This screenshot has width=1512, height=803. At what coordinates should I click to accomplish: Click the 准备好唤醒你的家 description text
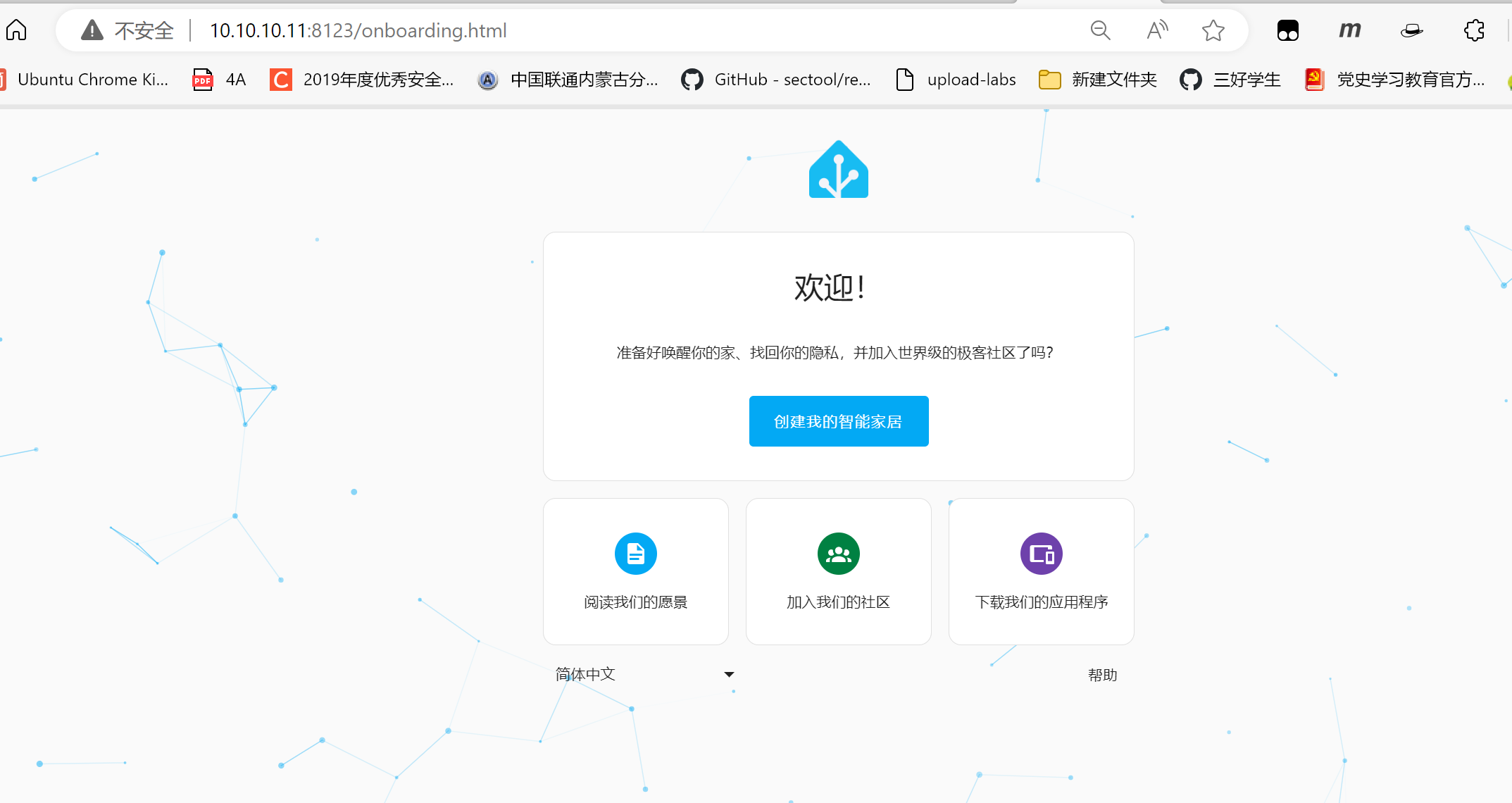(x=835, y=352)
